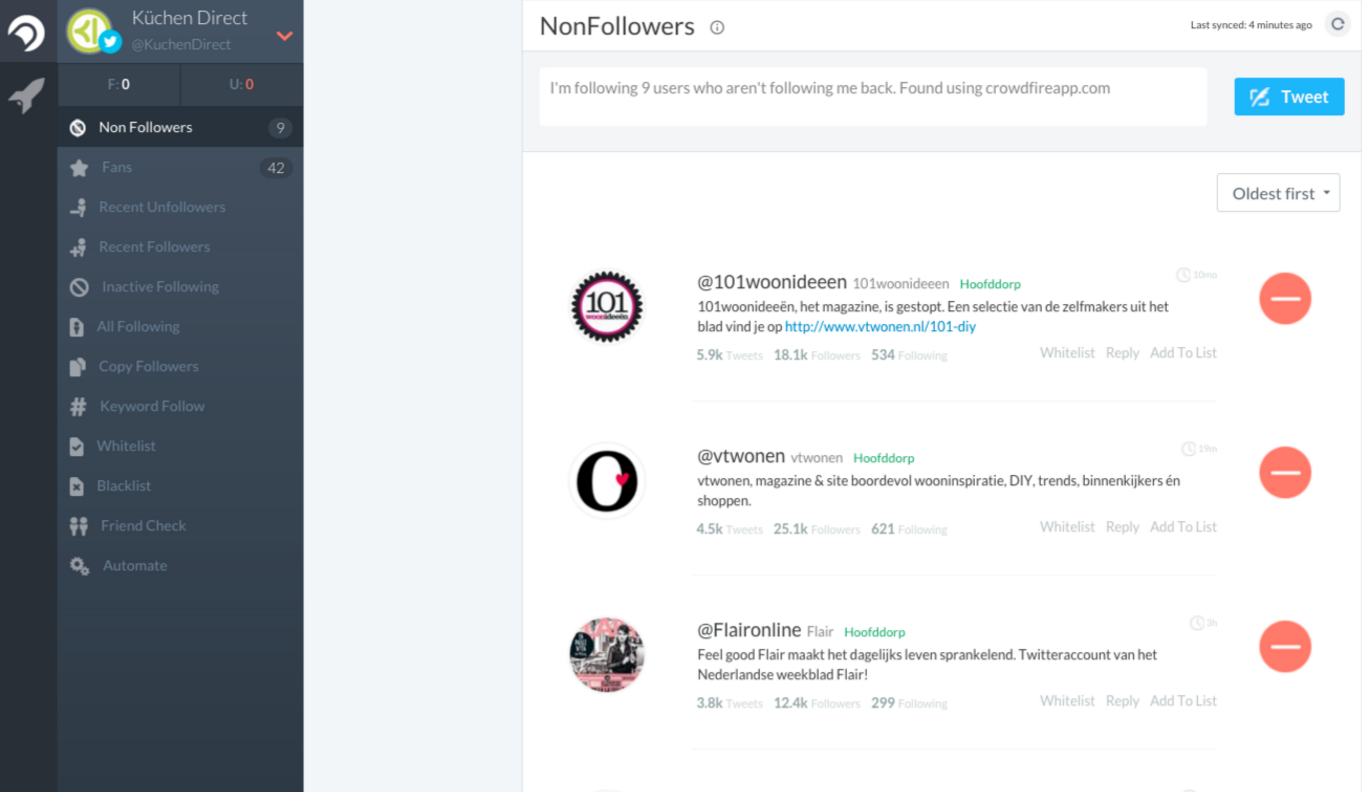The image size is (1362, 792).
Task: Reply to @Flaironline
Action: click(x=1122, y=701)
